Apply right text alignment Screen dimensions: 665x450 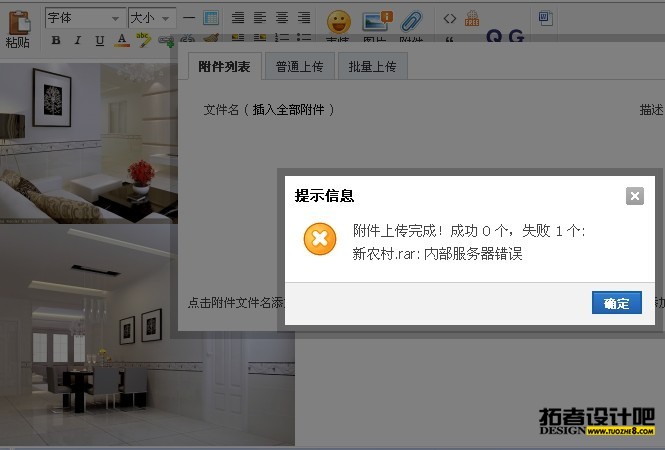click(x=303, y=18)
